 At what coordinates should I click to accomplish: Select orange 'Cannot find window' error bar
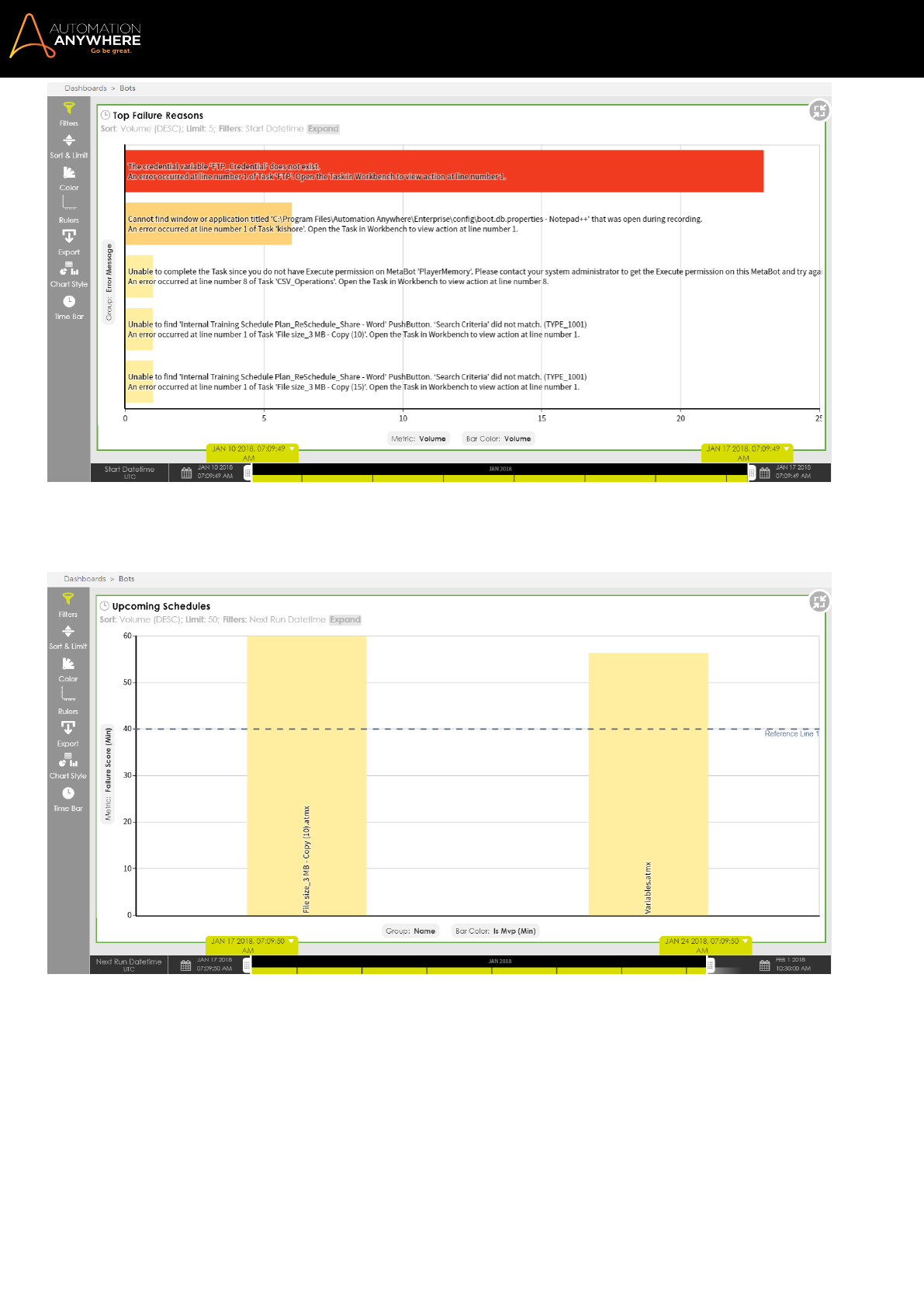pos(209,224)
